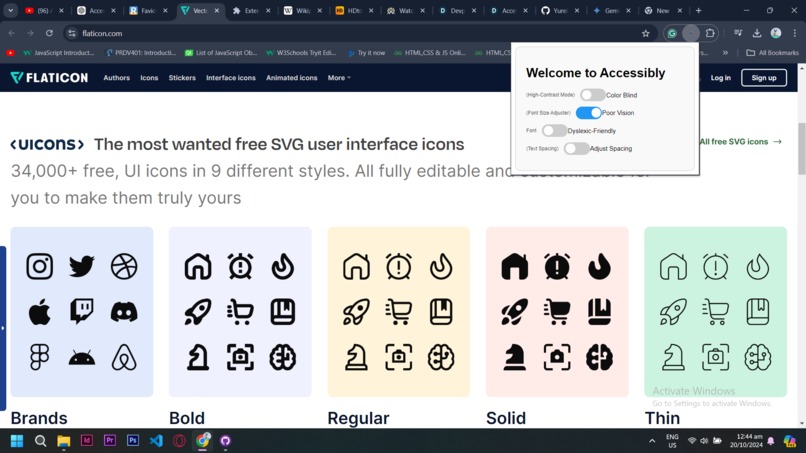Image resolution: width=806 pixels, height=453 pixels.
Task: Select Interface icons in the nav bar
Action: point(231,78)
